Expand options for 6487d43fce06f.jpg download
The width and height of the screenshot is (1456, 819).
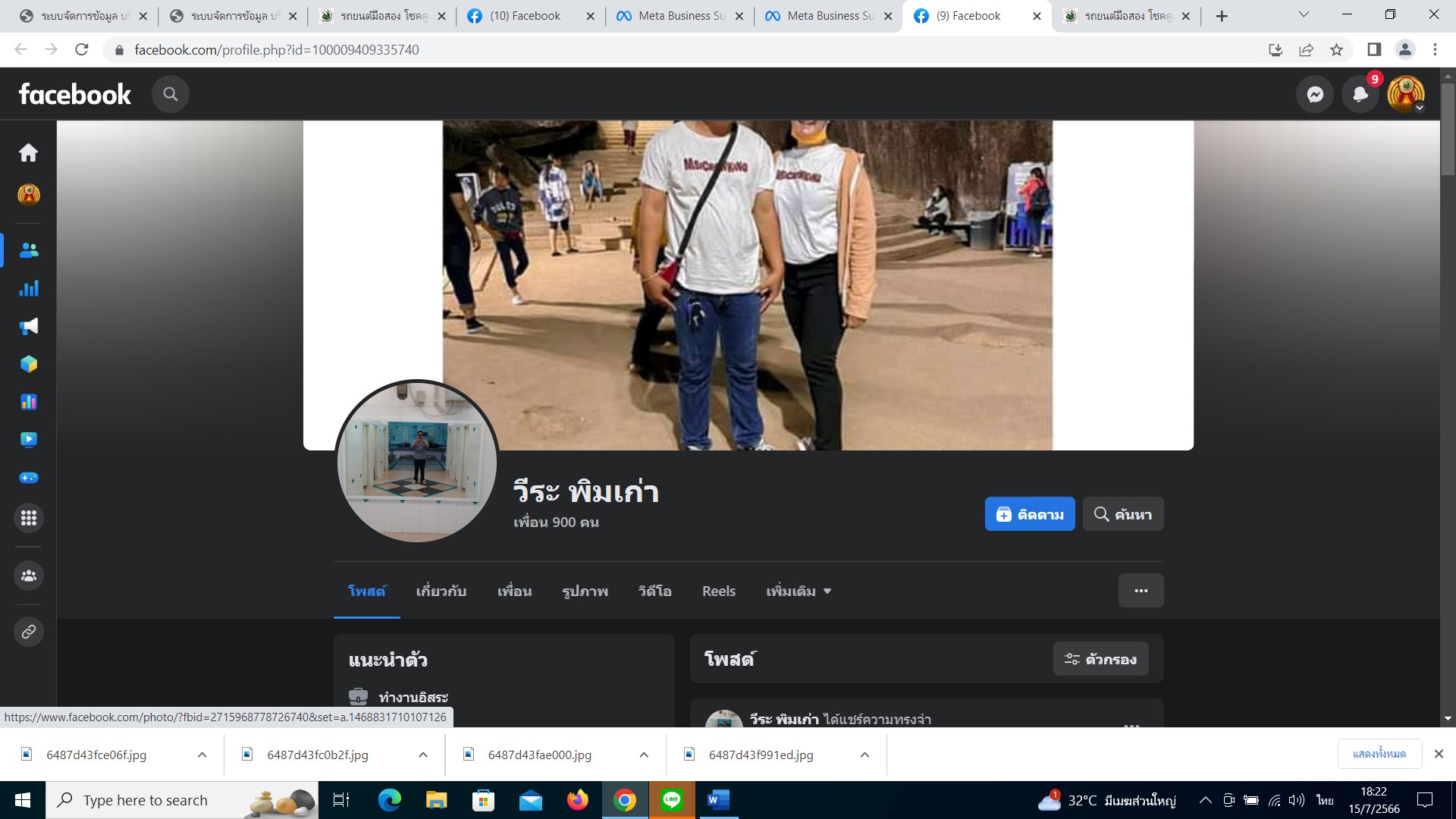pos(202,755)
